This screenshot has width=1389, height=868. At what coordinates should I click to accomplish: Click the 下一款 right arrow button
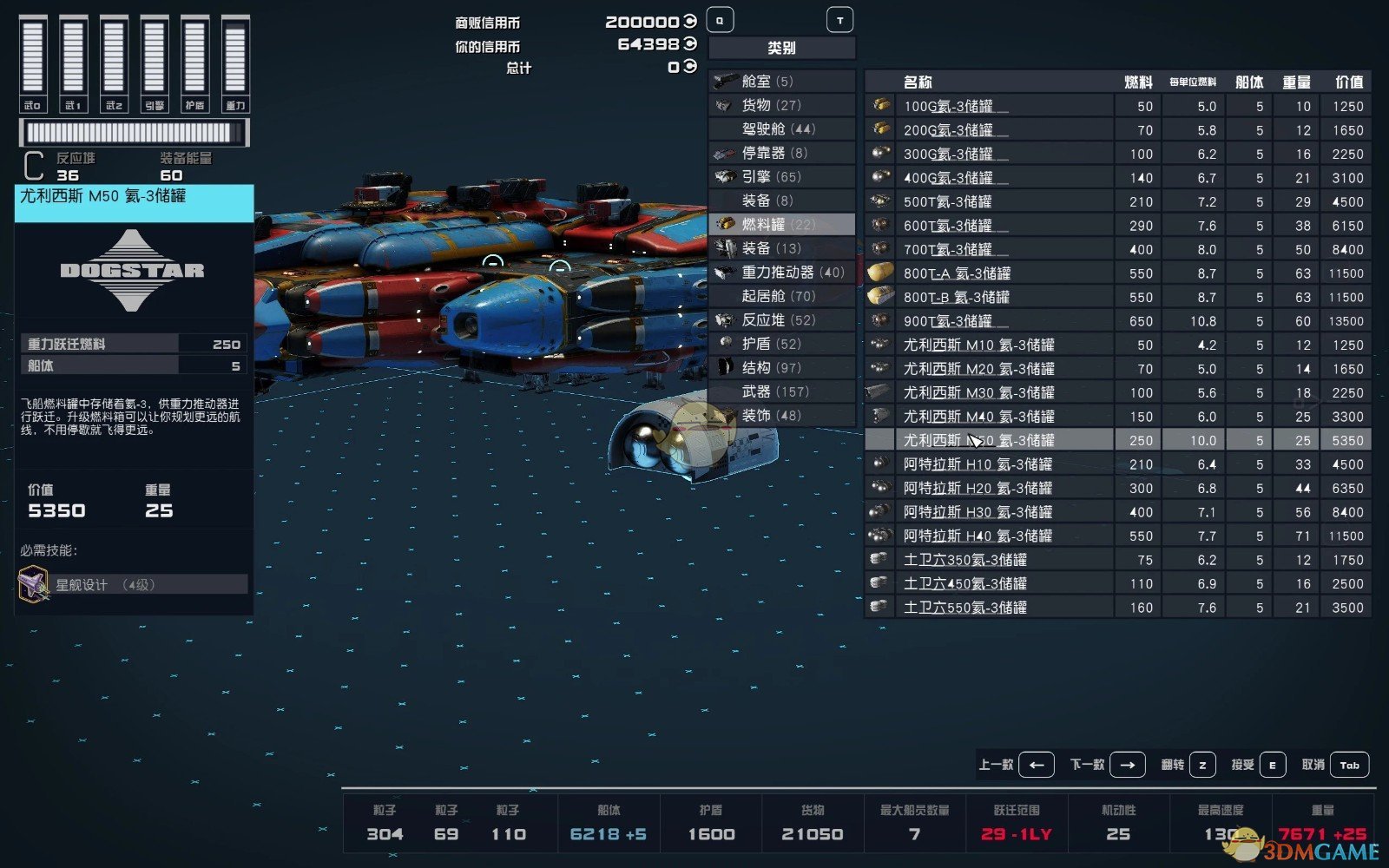click(1127, 765)
